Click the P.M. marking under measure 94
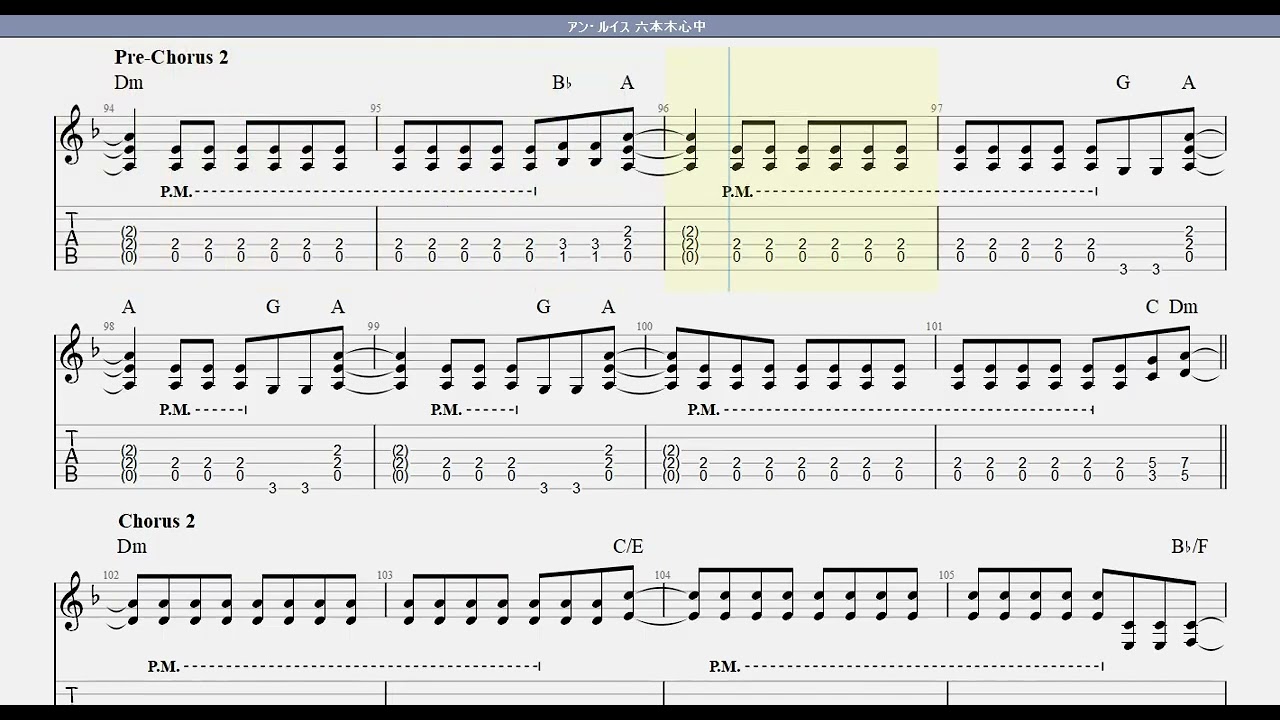This screenshot has height=720, width=1280. (x=175, y=191)
